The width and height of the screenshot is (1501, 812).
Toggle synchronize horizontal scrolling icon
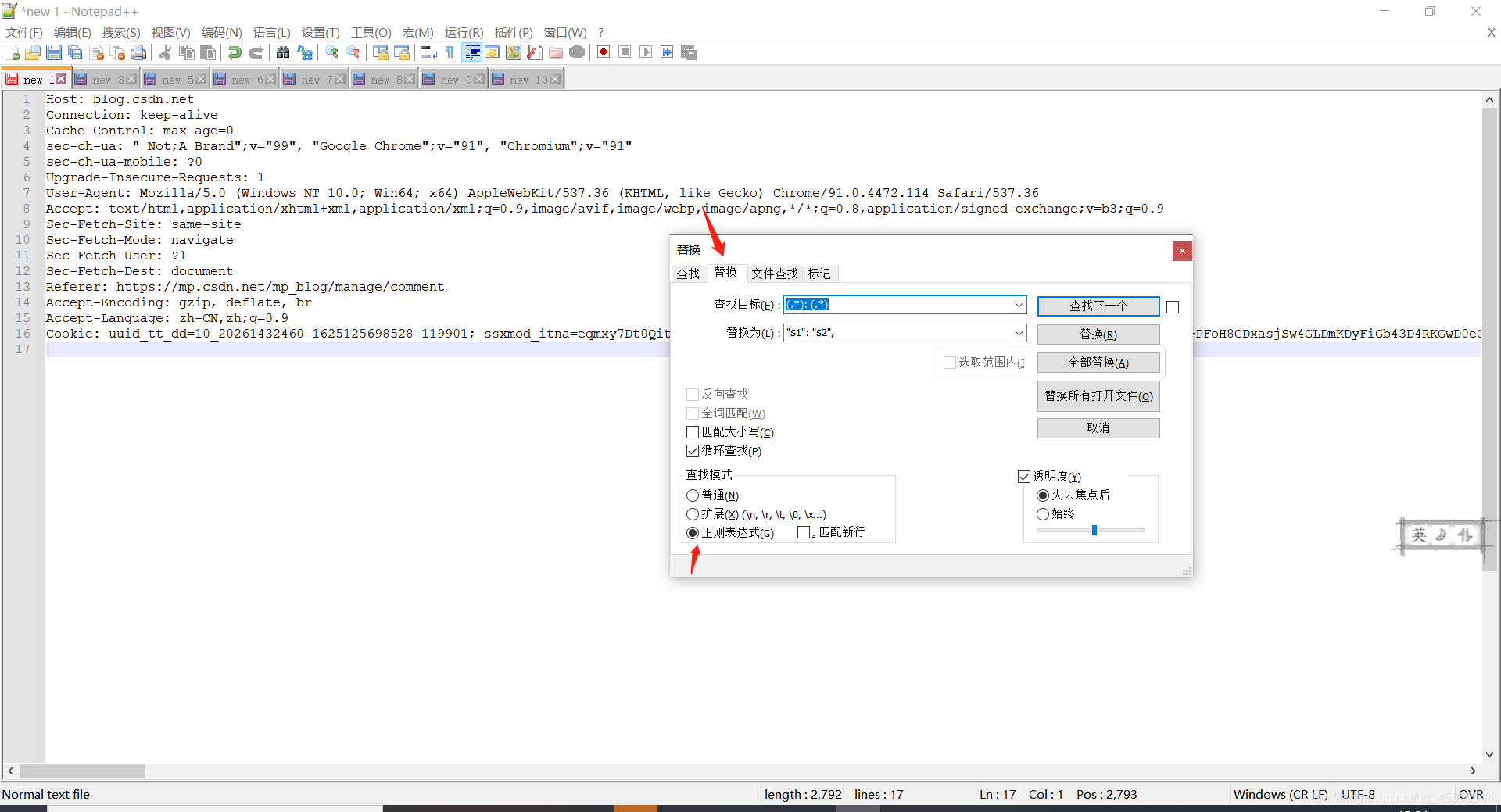pos(402,52)
